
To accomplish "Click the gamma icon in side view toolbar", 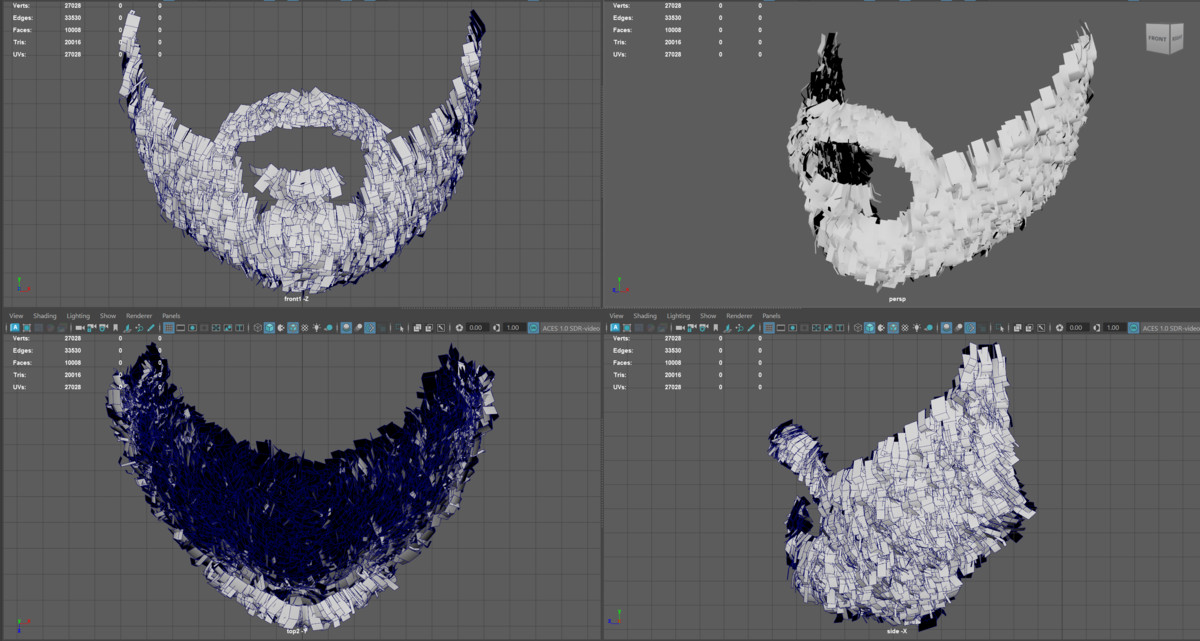I will [x=1098, y=328].
